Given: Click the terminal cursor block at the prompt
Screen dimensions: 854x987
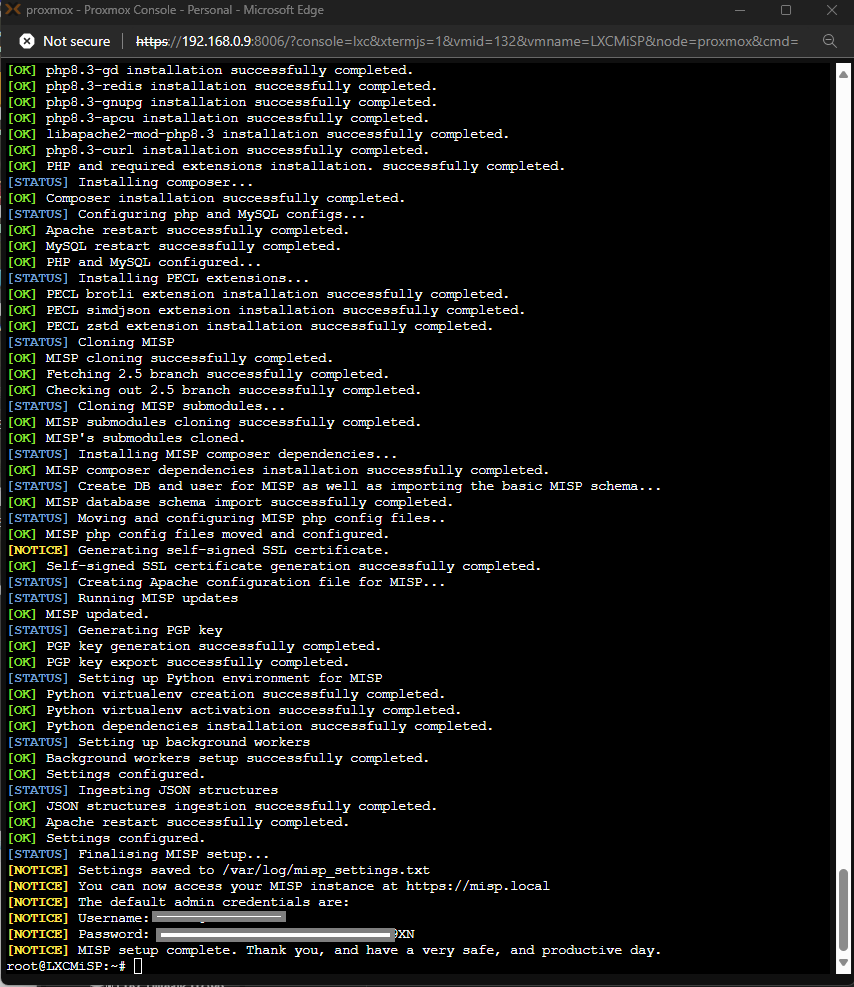Looking at the screenshot, I should click(x=137, y=966).
